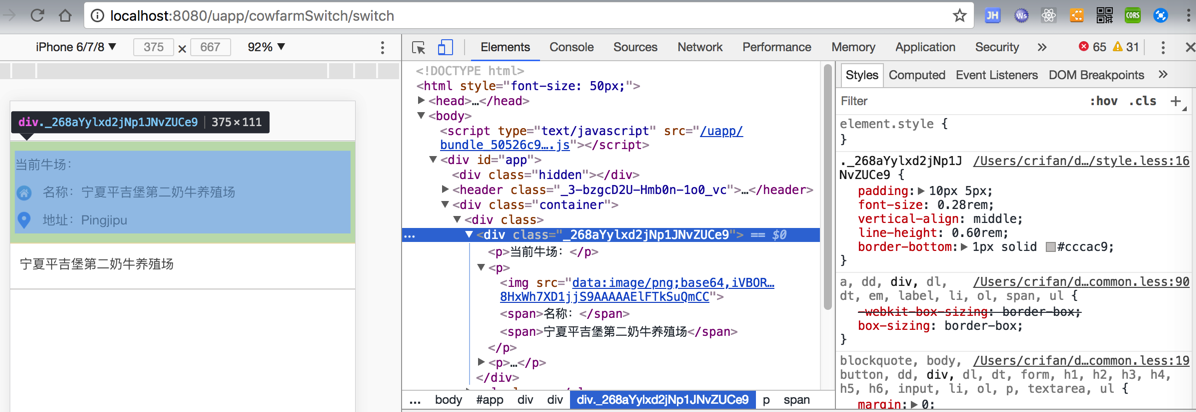Open the Memory tab

(854, 47)
